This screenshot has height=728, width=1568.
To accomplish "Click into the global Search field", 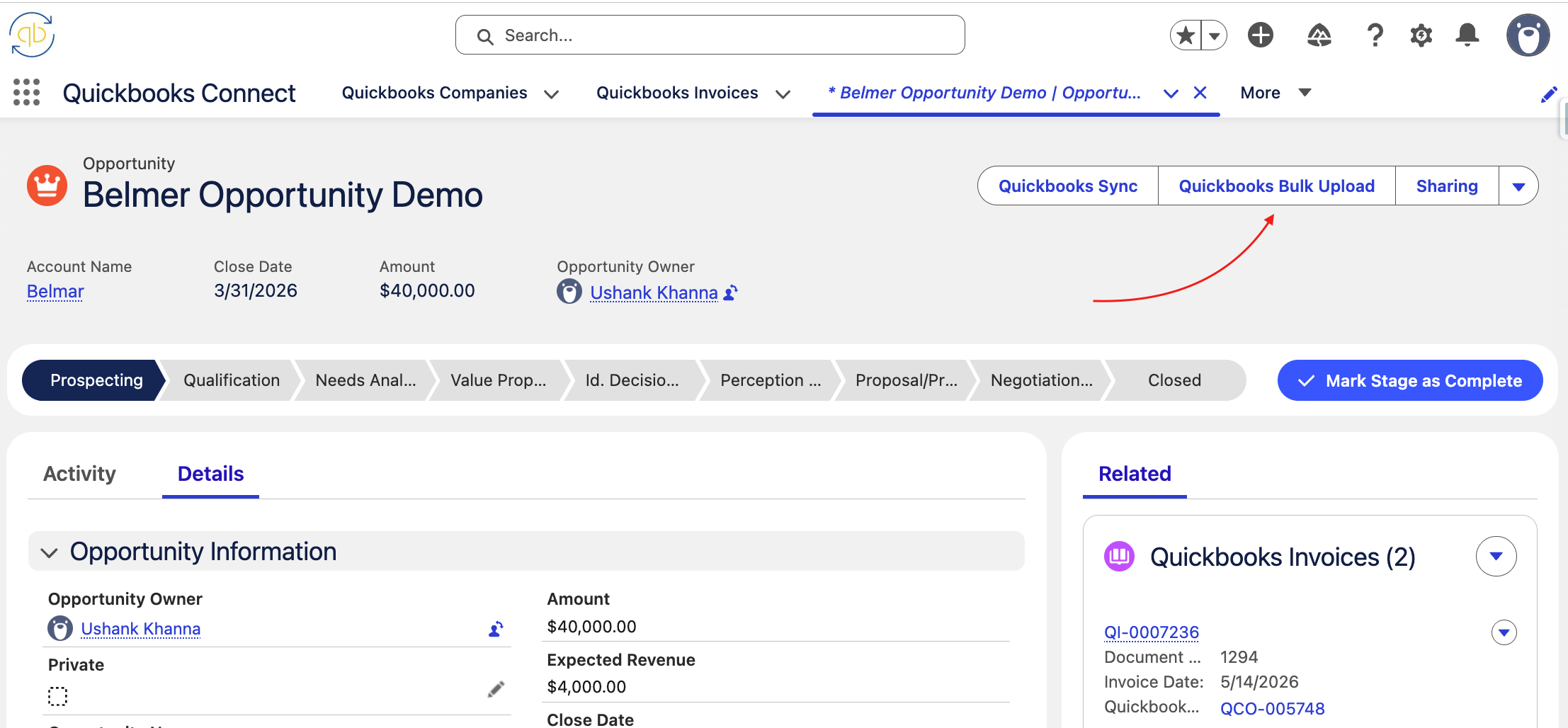I will coord(710,35).
